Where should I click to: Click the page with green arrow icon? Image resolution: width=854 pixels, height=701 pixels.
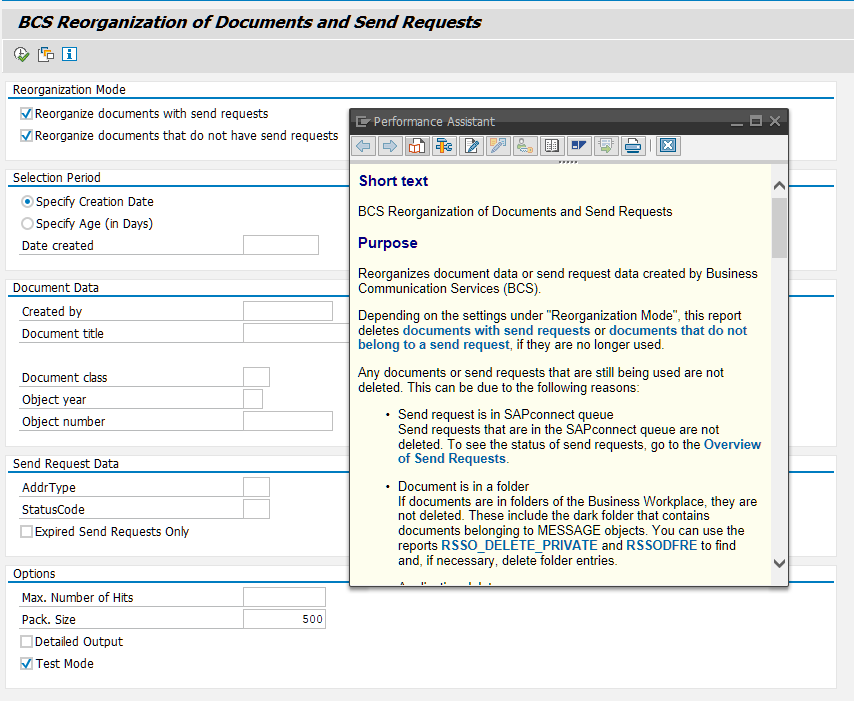[x=606, y=146]
